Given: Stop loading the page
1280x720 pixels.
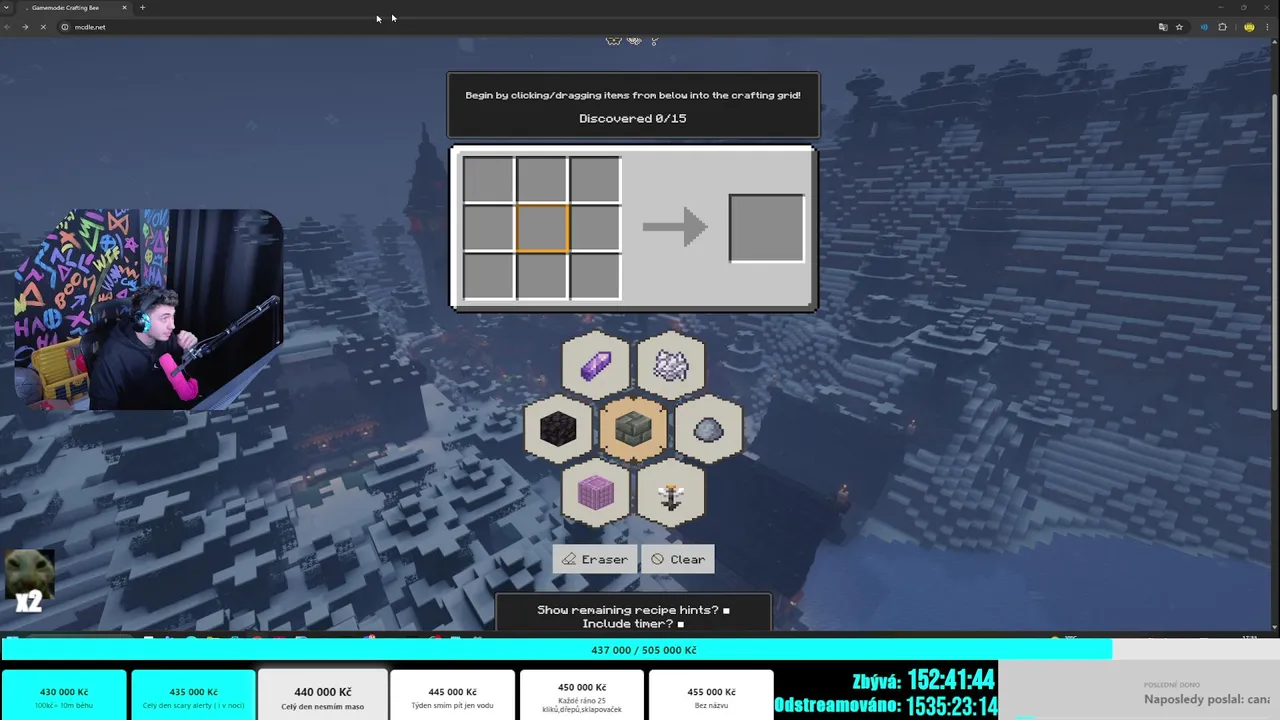Looking at the screenshot, I should [43, 27].
